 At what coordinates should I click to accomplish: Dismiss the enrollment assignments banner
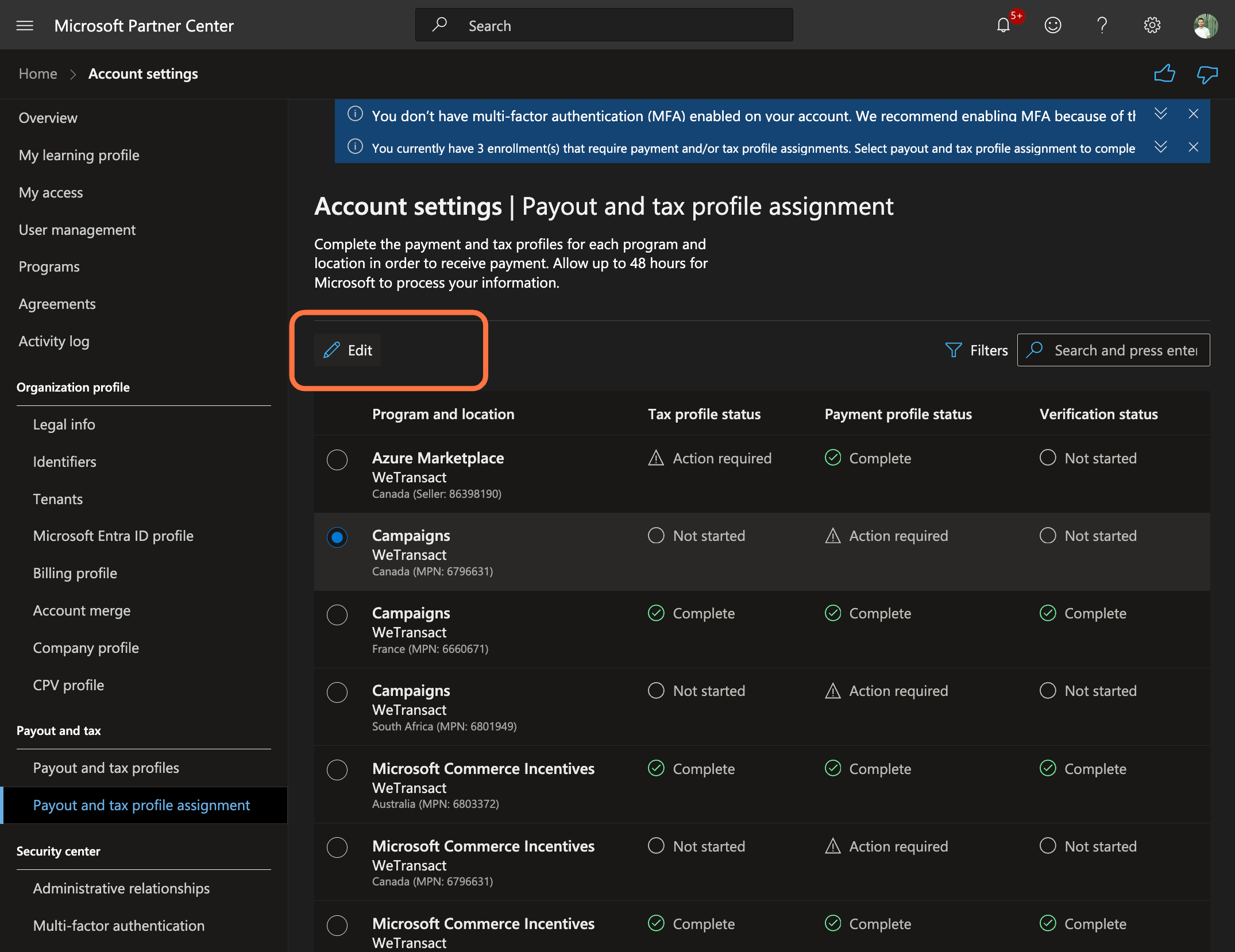point(1193,147)
